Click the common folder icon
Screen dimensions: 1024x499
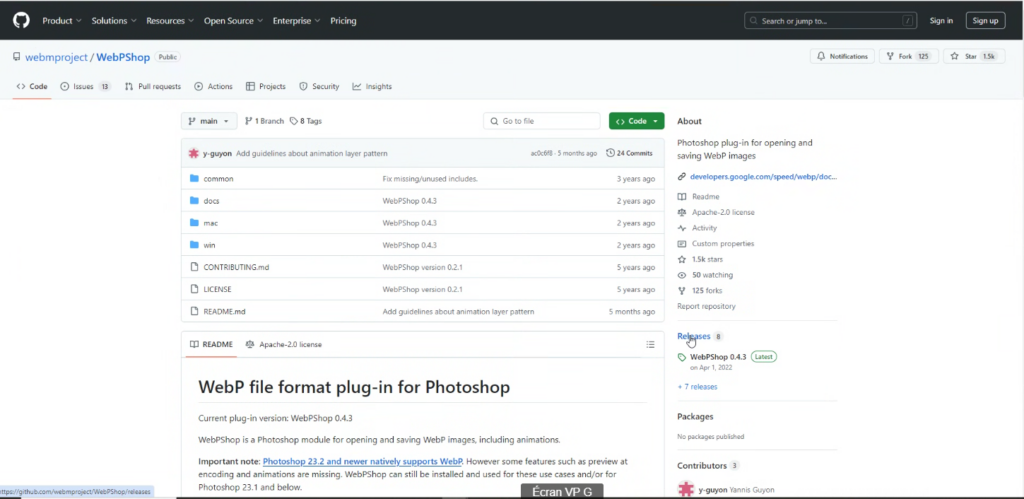tap(194, 179)
